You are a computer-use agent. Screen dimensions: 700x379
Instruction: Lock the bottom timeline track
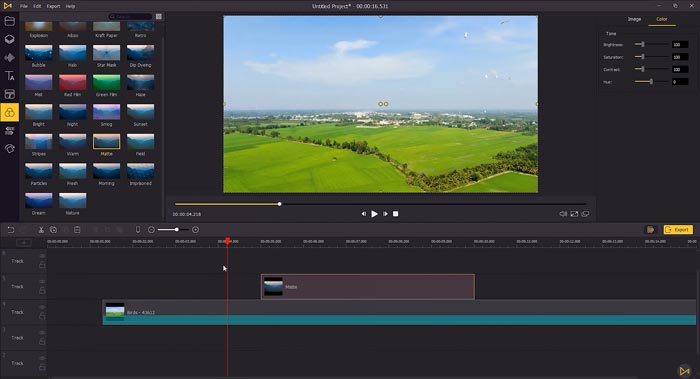coord(42,367)
